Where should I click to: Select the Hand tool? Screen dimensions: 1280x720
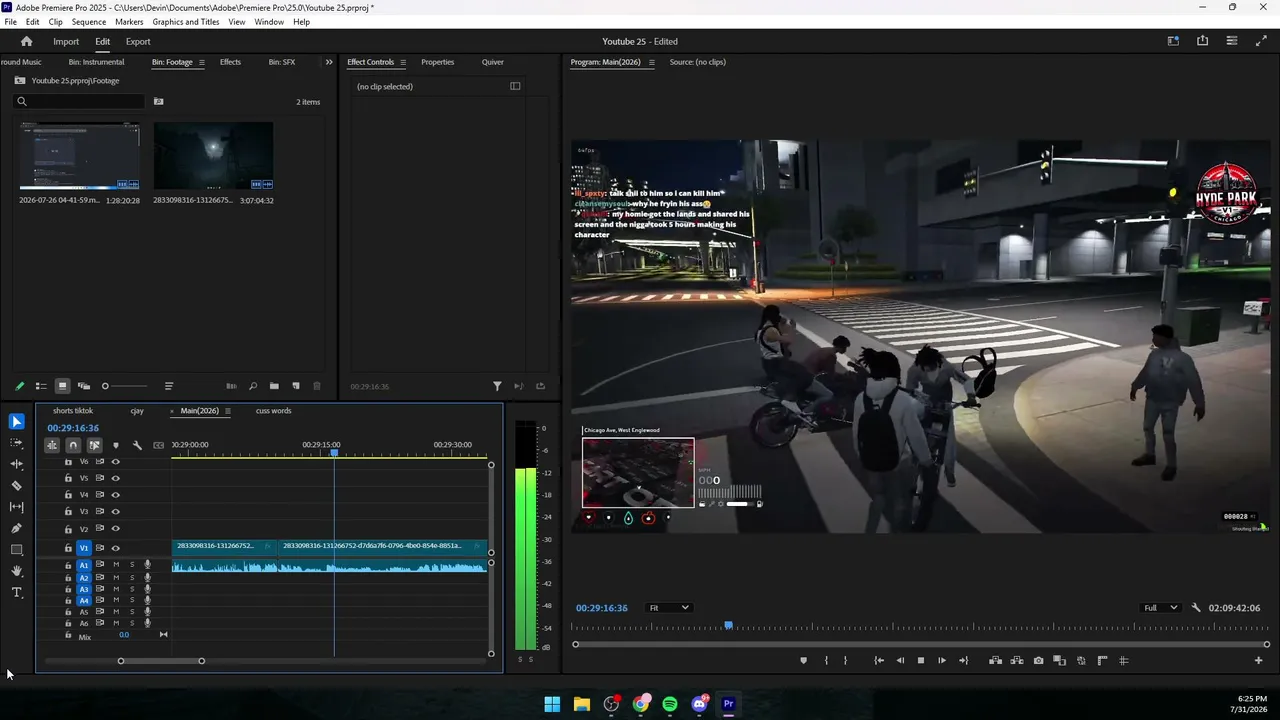pyautogui.click(x=16, y=571)
